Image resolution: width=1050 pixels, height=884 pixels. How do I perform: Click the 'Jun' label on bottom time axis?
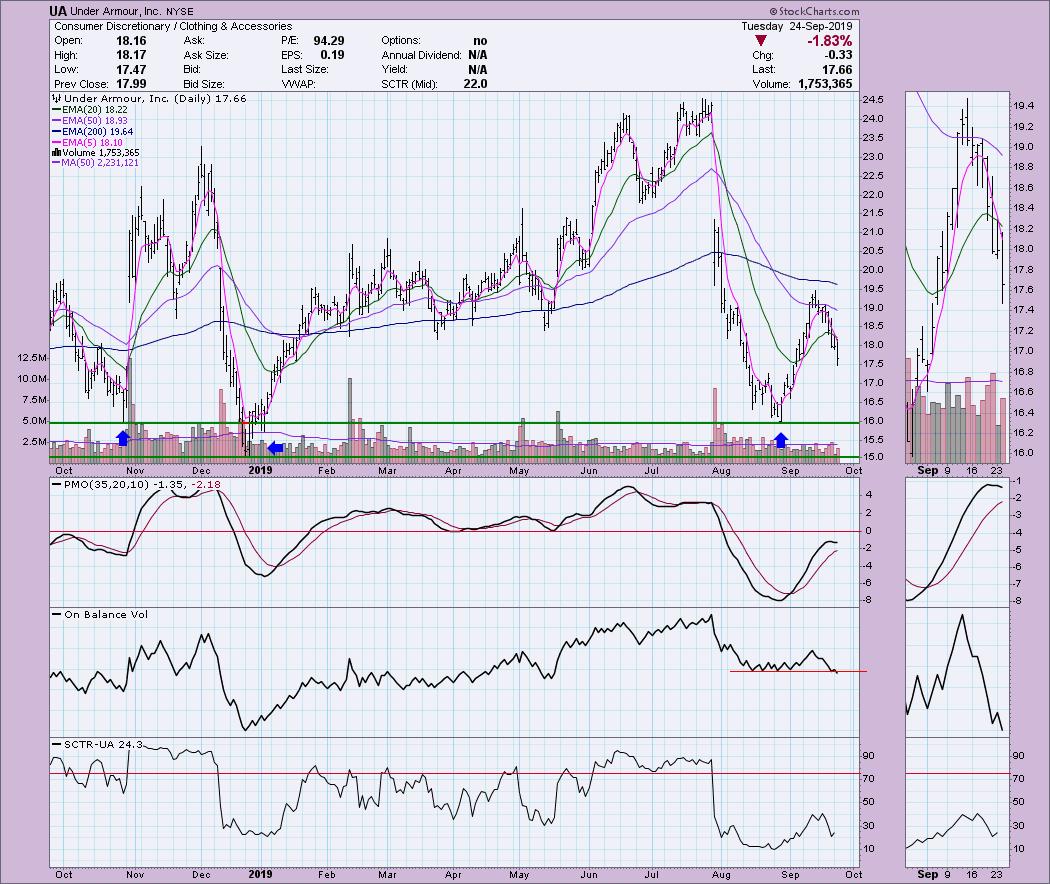coord(589,874)
